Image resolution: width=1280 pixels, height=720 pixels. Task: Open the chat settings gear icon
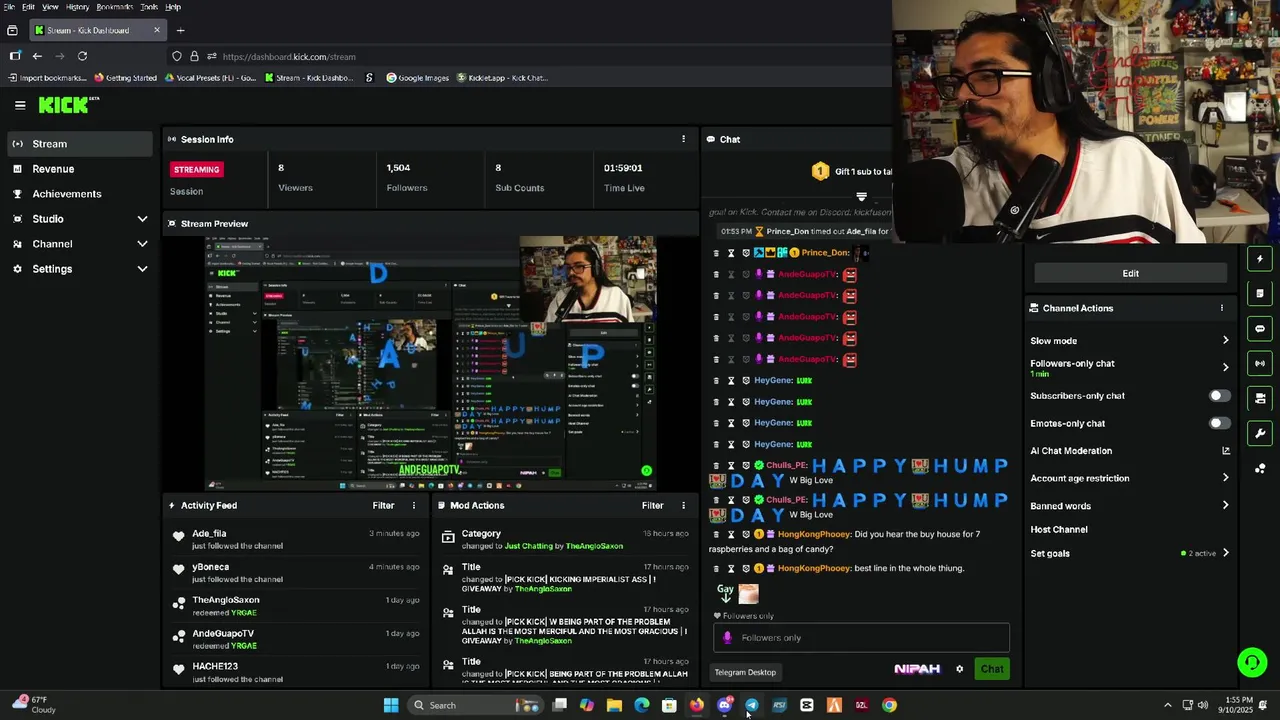[x=959, y=669]
